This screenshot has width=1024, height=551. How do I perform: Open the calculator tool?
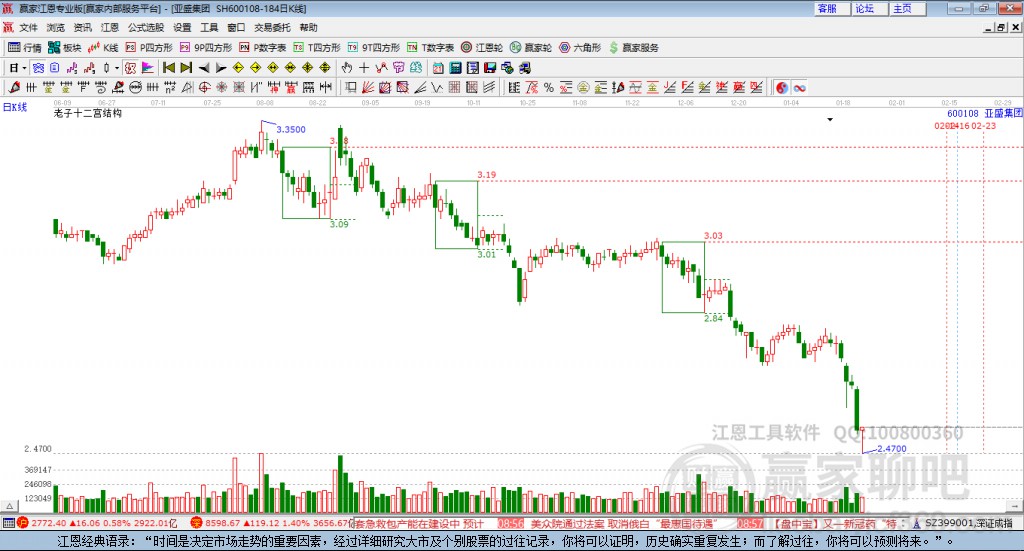click(455, 68)
